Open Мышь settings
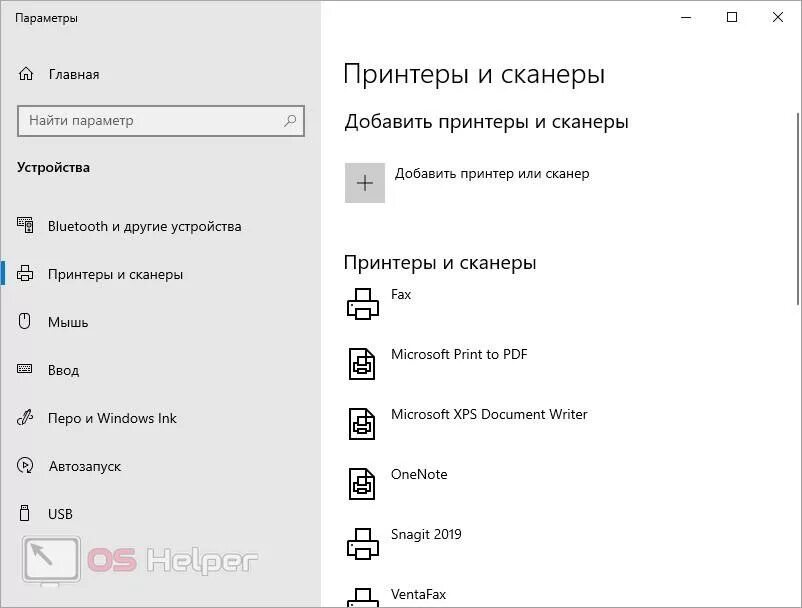 pyautogui.click(x=68, y=322)
